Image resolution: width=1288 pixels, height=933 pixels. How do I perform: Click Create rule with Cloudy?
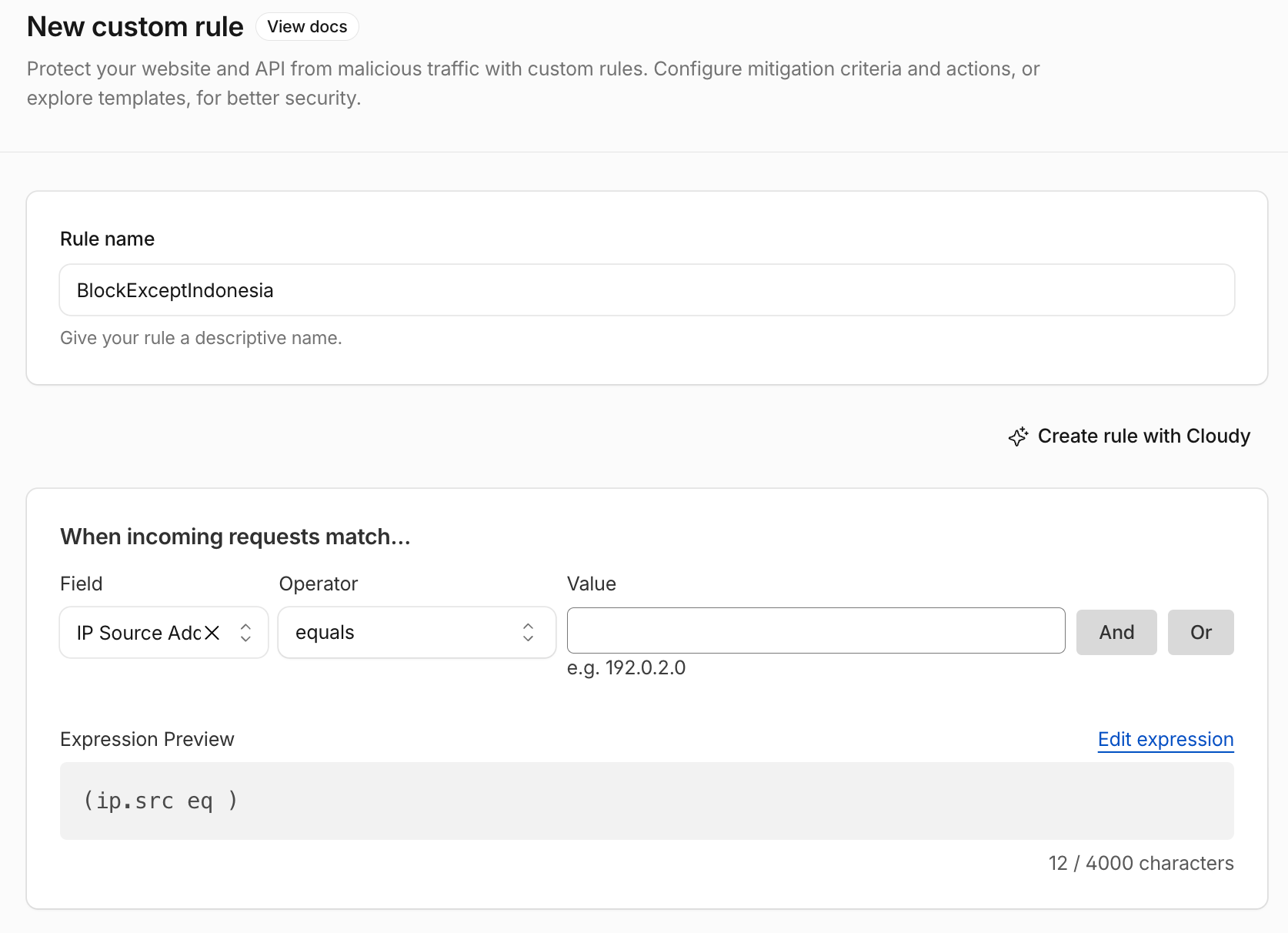coord(1129,436)
